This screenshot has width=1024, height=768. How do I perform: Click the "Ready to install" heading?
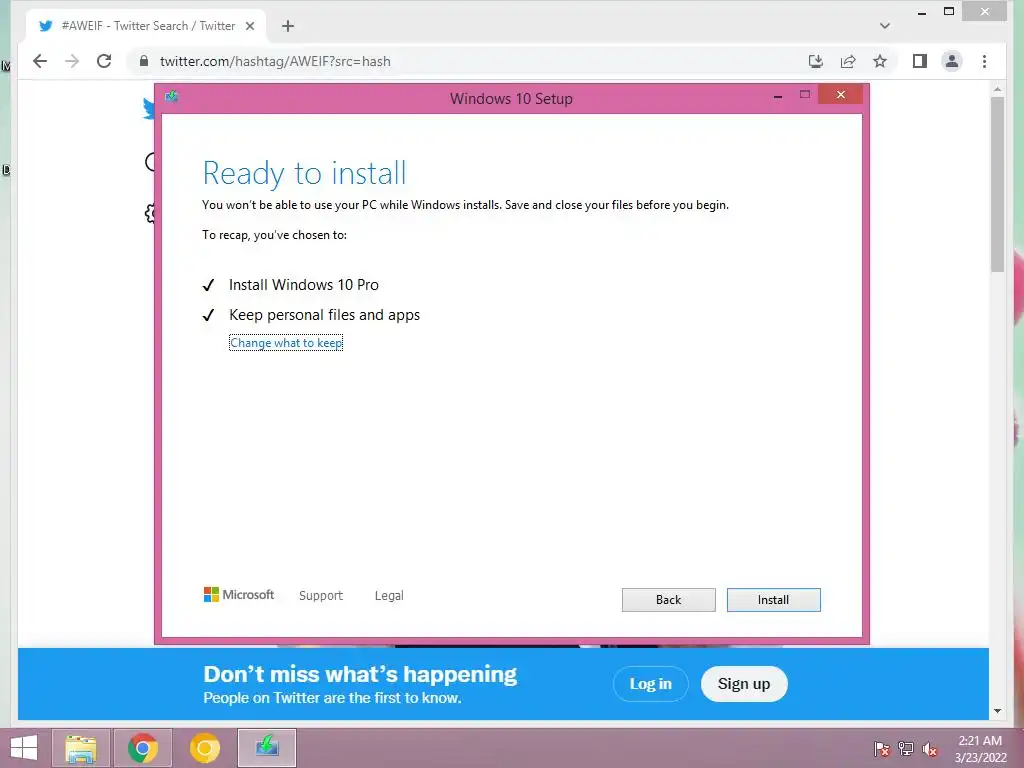coord(304,173)
